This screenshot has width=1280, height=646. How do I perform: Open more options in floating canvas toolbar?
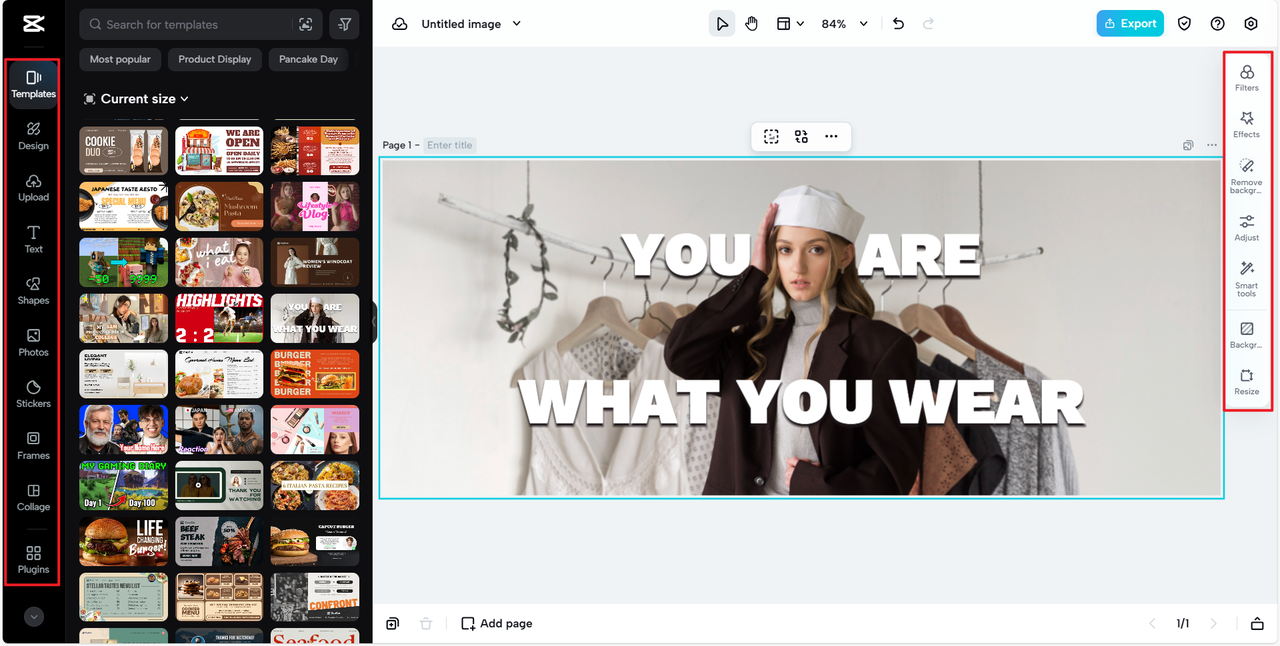831,136
